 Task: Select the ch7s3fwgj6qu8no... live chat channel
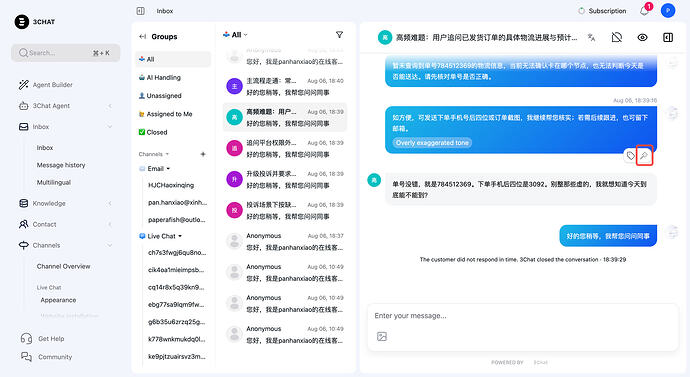tap(177, 253)
